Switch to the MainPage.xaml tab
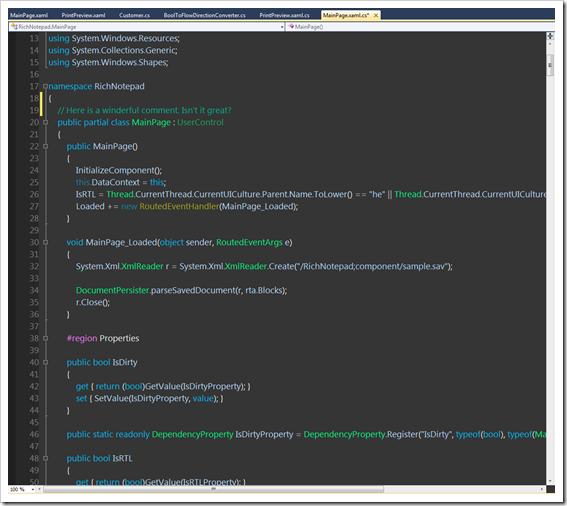Screen dimensions: 567x506 [29, 15]
